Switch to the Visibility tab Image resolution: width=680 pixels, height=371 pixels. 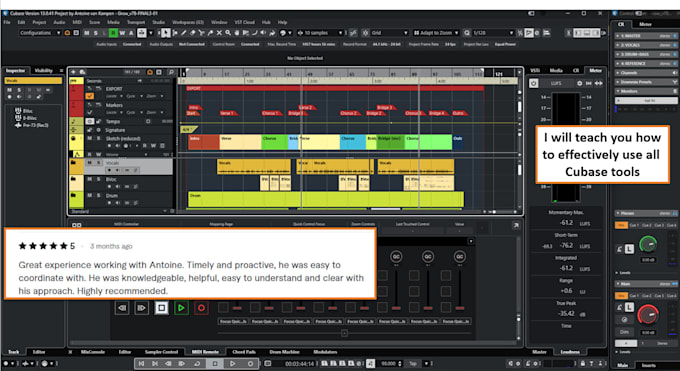coord(43,70)
